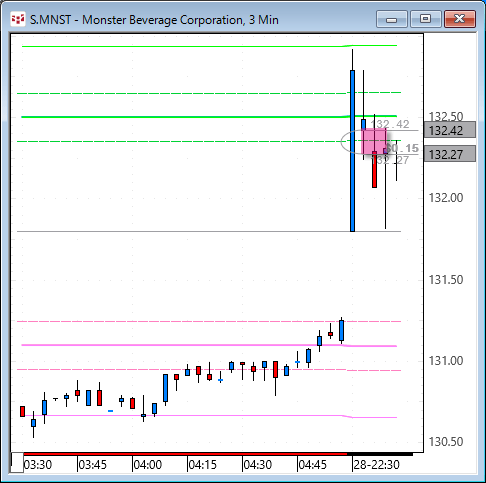Click the 132.50 price axis label
This screenshot has height=483, width=486.
click(x=446, y=116)
